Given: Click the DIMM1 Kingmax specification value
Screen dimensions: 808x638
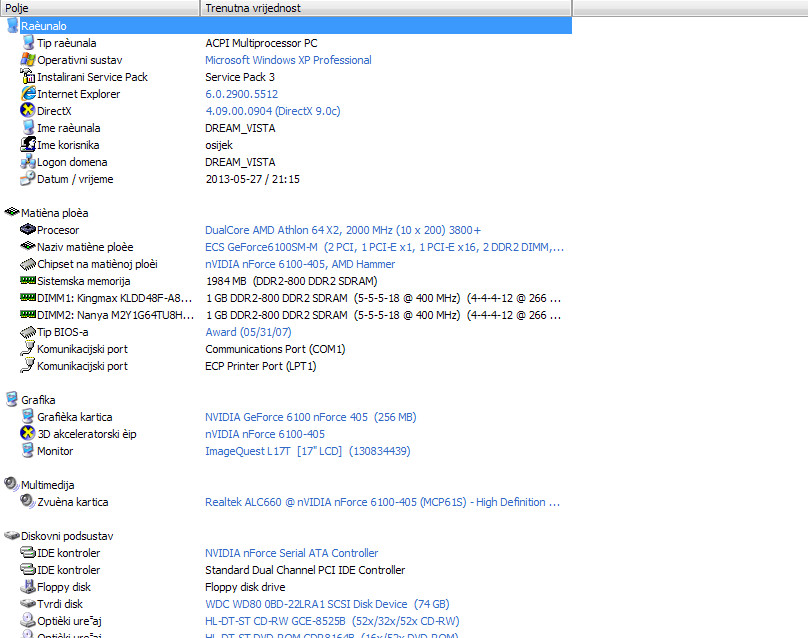Looking at the screenshot, I should (x=383, y=298).
